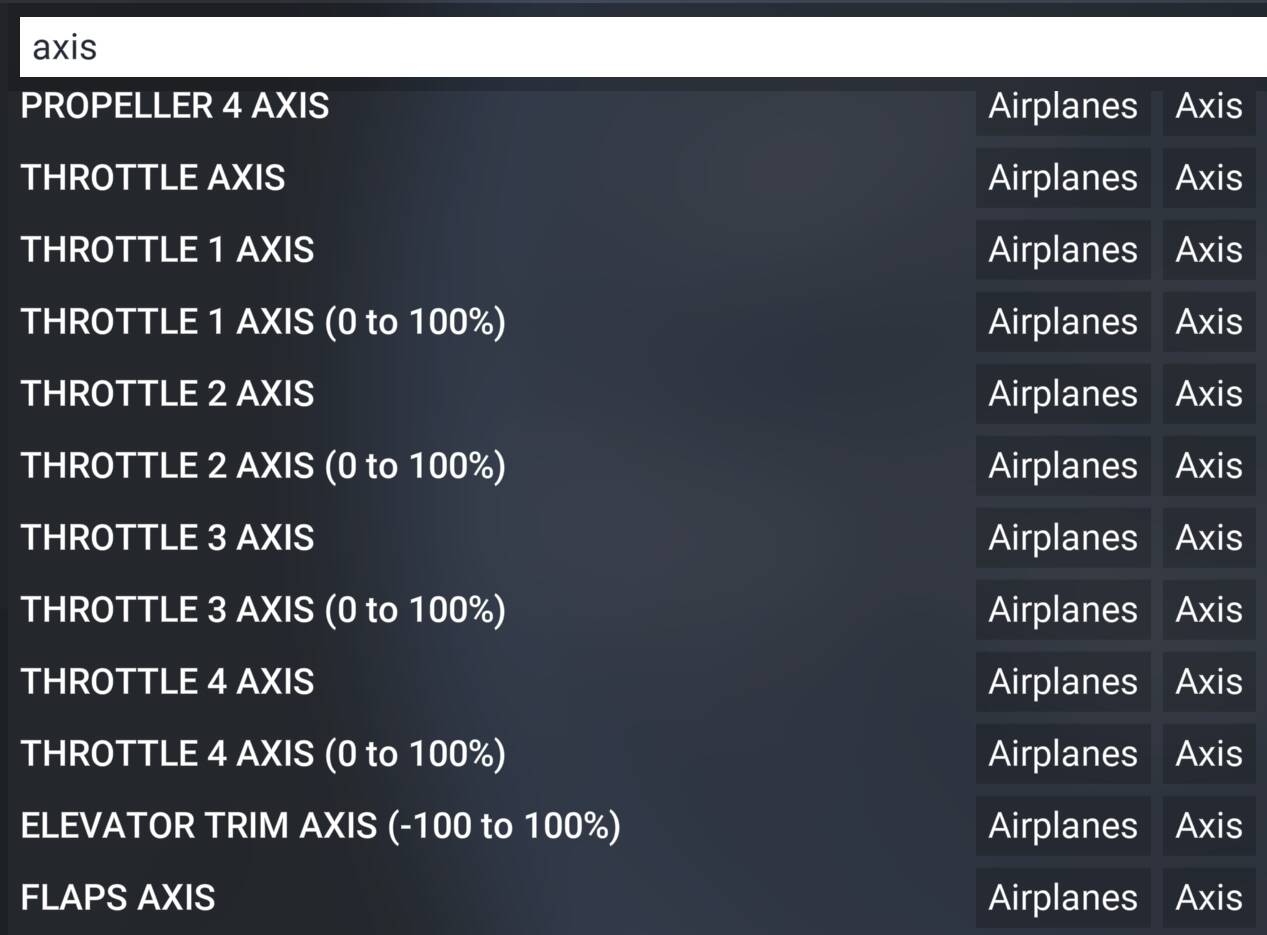Click Airplanes tag on THROTTLE 4 AXIS row

click(x=1063, y=682)
